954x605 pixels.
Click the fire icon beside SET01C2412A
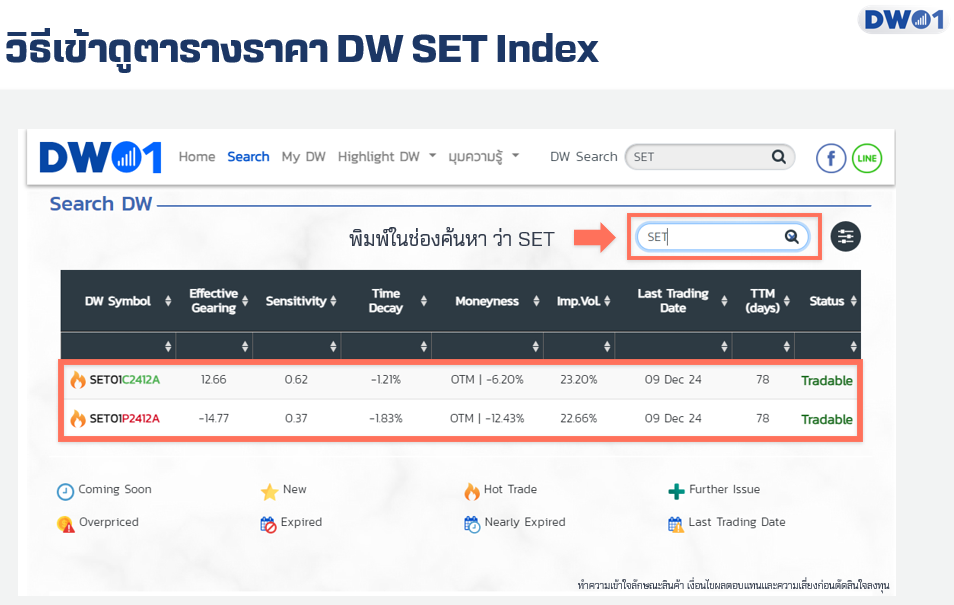[77, 380]
